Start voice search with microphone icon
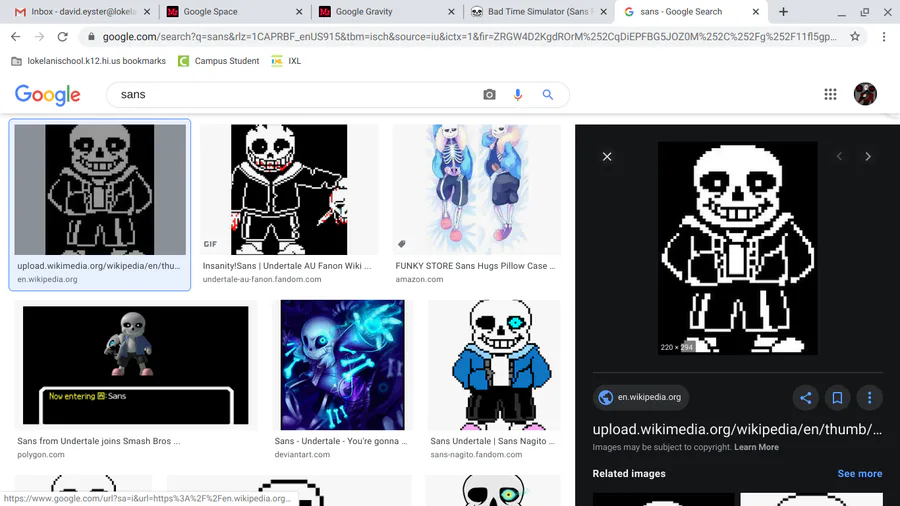Viewport: 900px width, 506px height. [x=518, y=95]
